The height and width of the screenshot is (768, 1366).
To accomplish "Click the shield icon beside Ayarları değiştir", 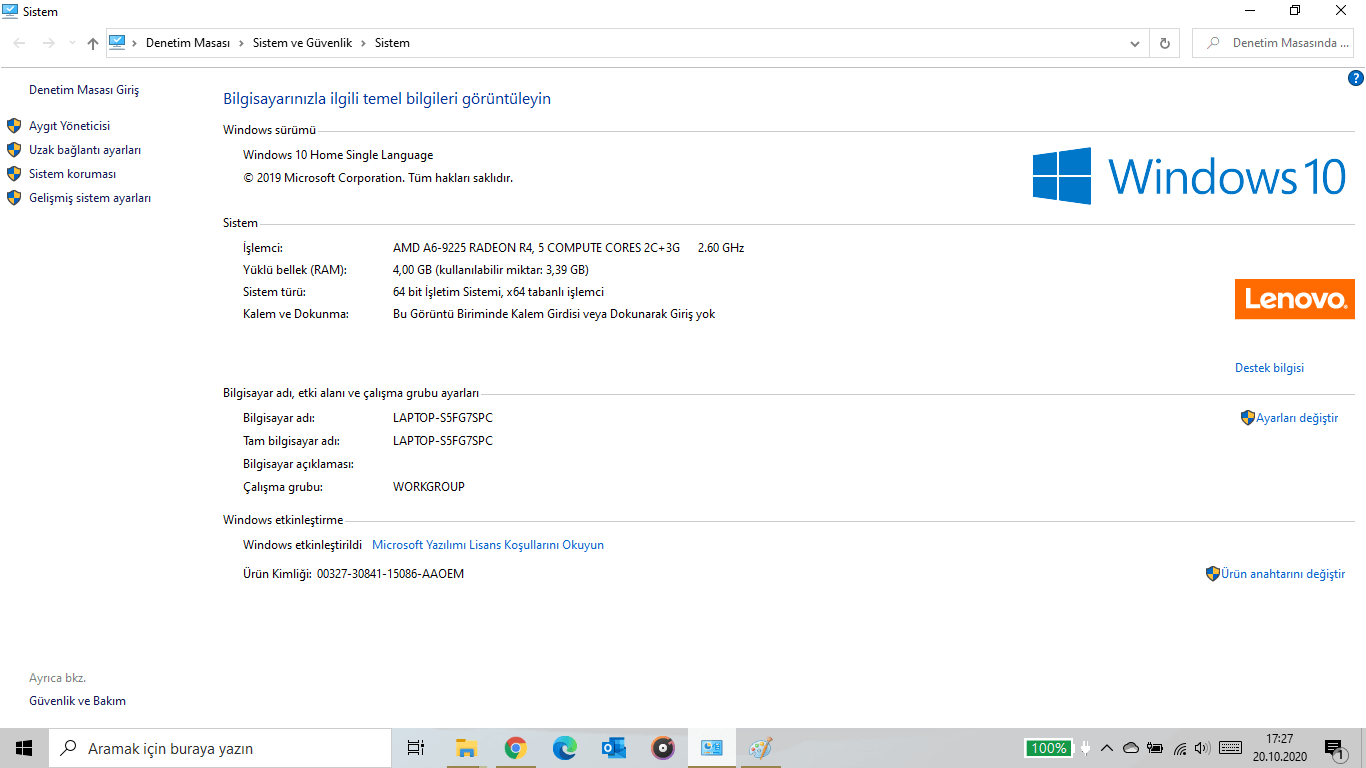I will pos(1248,418).
